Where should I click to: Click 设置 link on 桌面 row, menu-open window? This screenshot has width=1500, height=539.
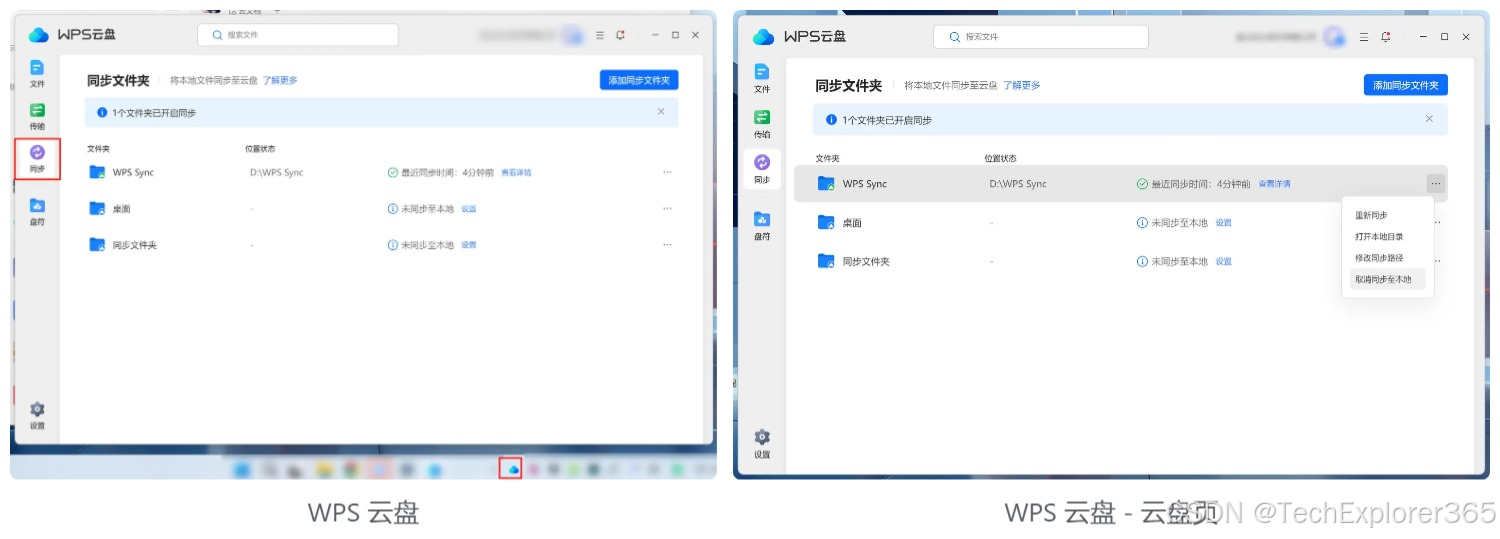click(1224, 223)
